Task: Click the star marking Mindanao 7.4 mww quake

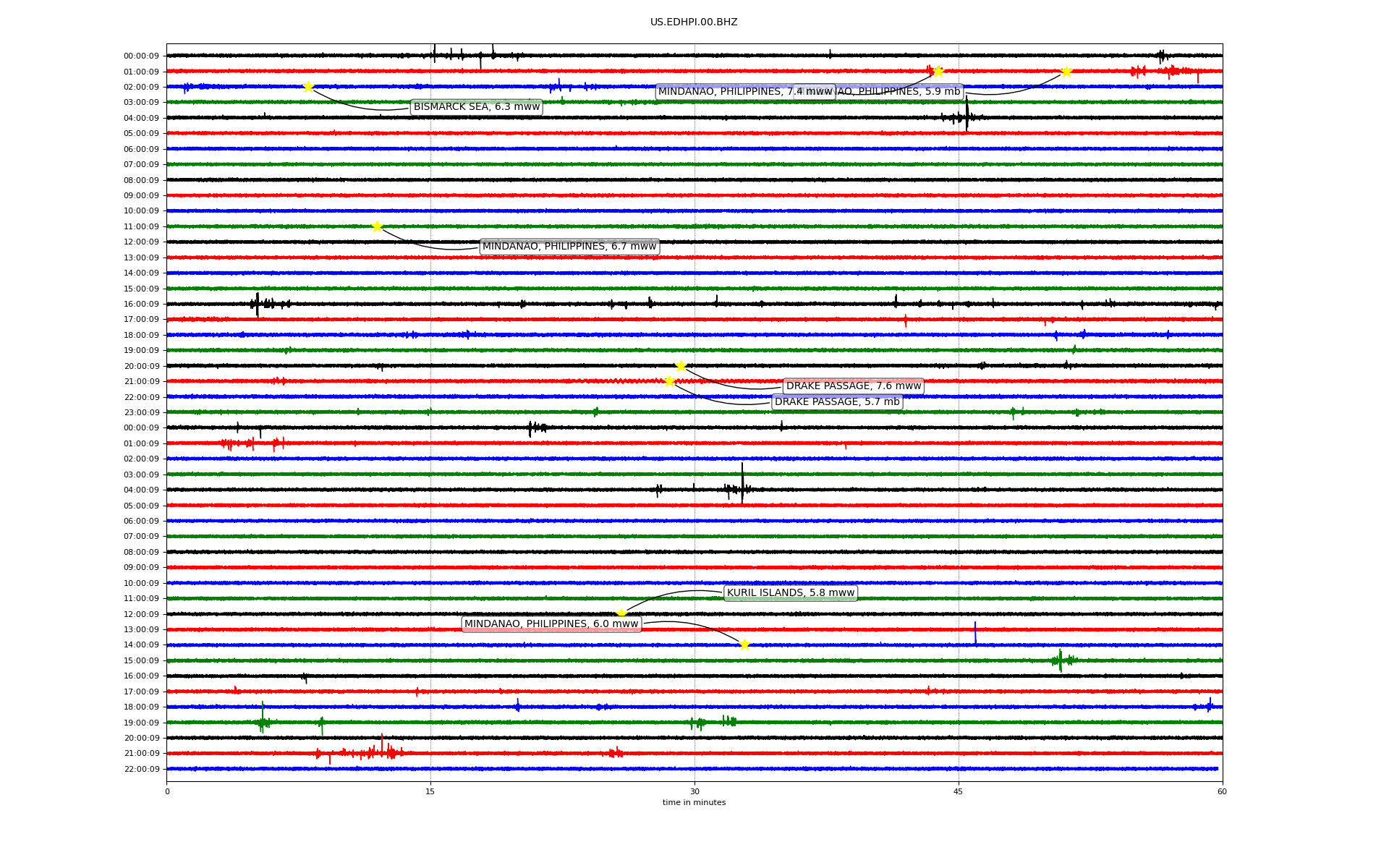Action: pyautogui.click(x=938, y=72)
